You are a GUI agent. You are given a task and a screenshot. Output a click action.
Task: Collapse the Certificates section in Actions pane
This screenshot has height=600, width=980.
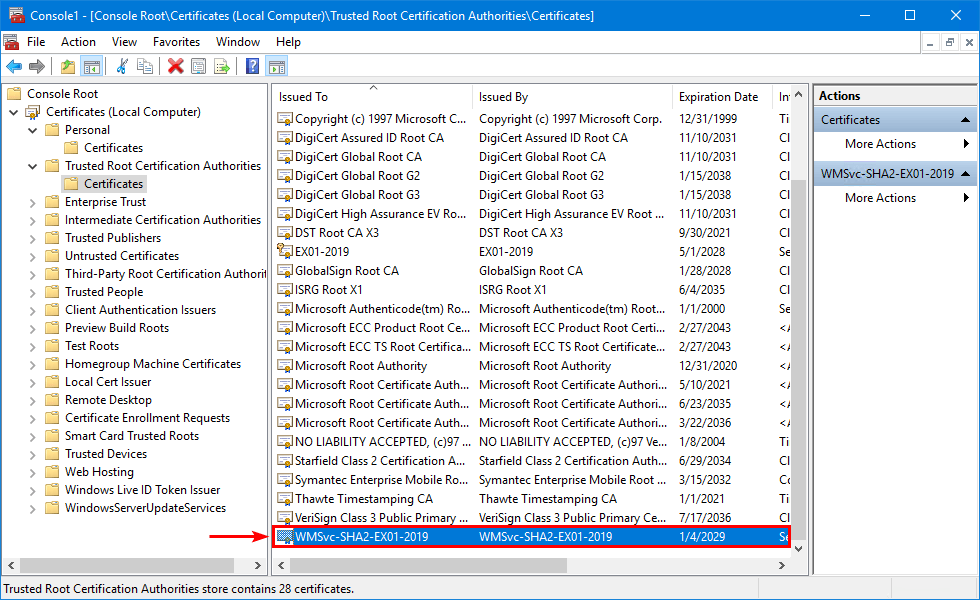(x=966, y=120)
